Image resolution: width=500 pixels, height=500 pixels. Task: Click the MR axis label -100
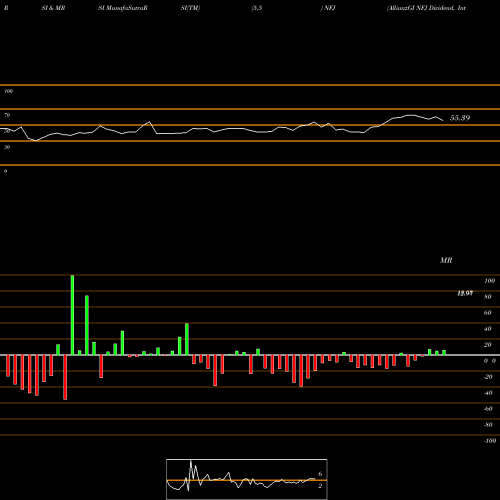490,441
